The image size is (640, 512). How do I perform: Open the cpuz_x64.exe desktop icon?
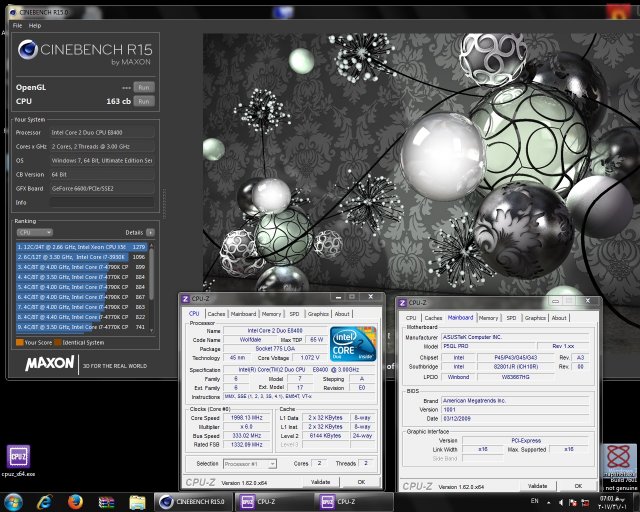[19, 457]
